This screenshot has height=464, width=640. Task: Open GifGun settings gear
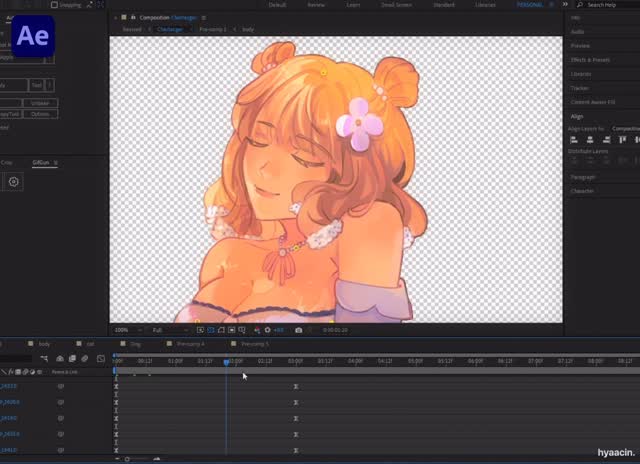tap(13, 182)
